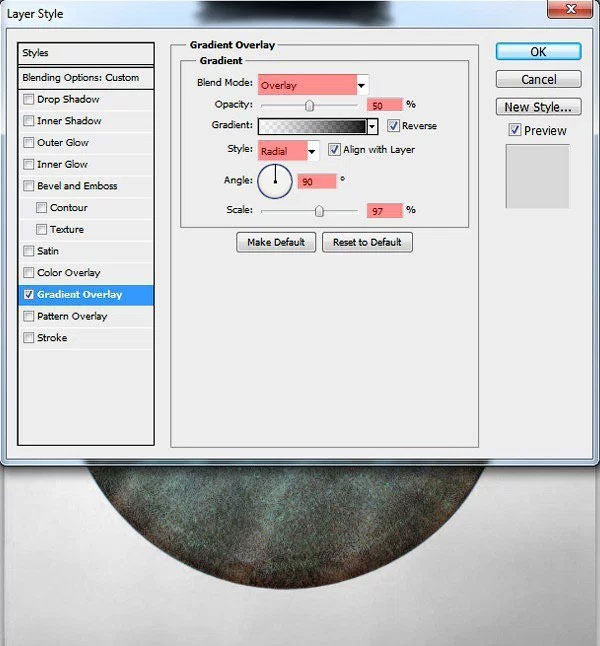Click the Make Default button
The image size is (600, 646).
[x=276, y=242]
